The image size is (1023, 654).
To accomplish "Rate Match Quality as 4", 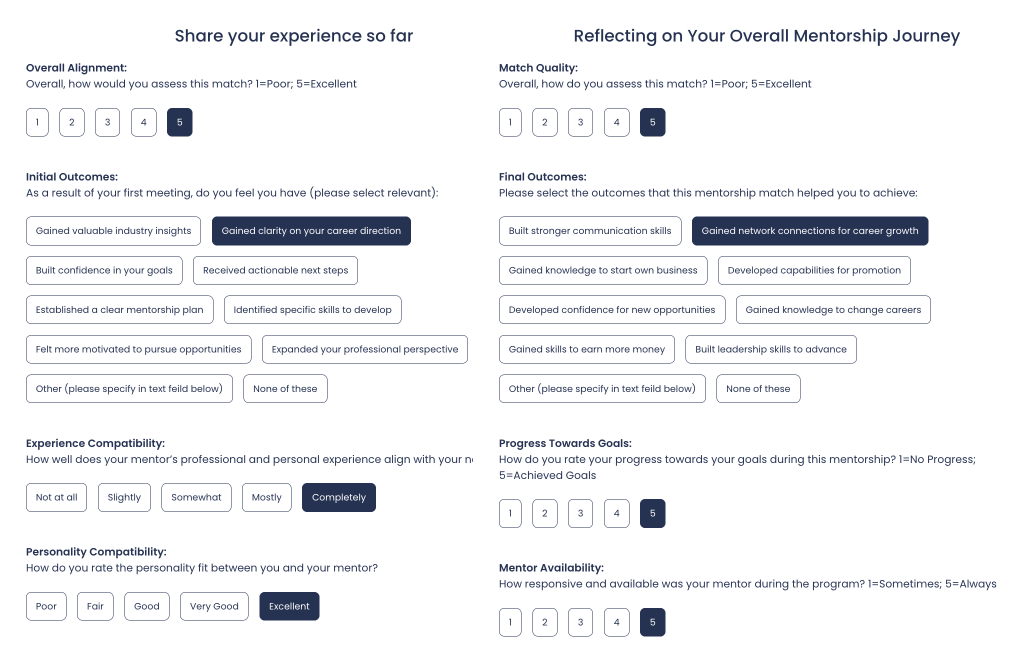I will 616,123.
